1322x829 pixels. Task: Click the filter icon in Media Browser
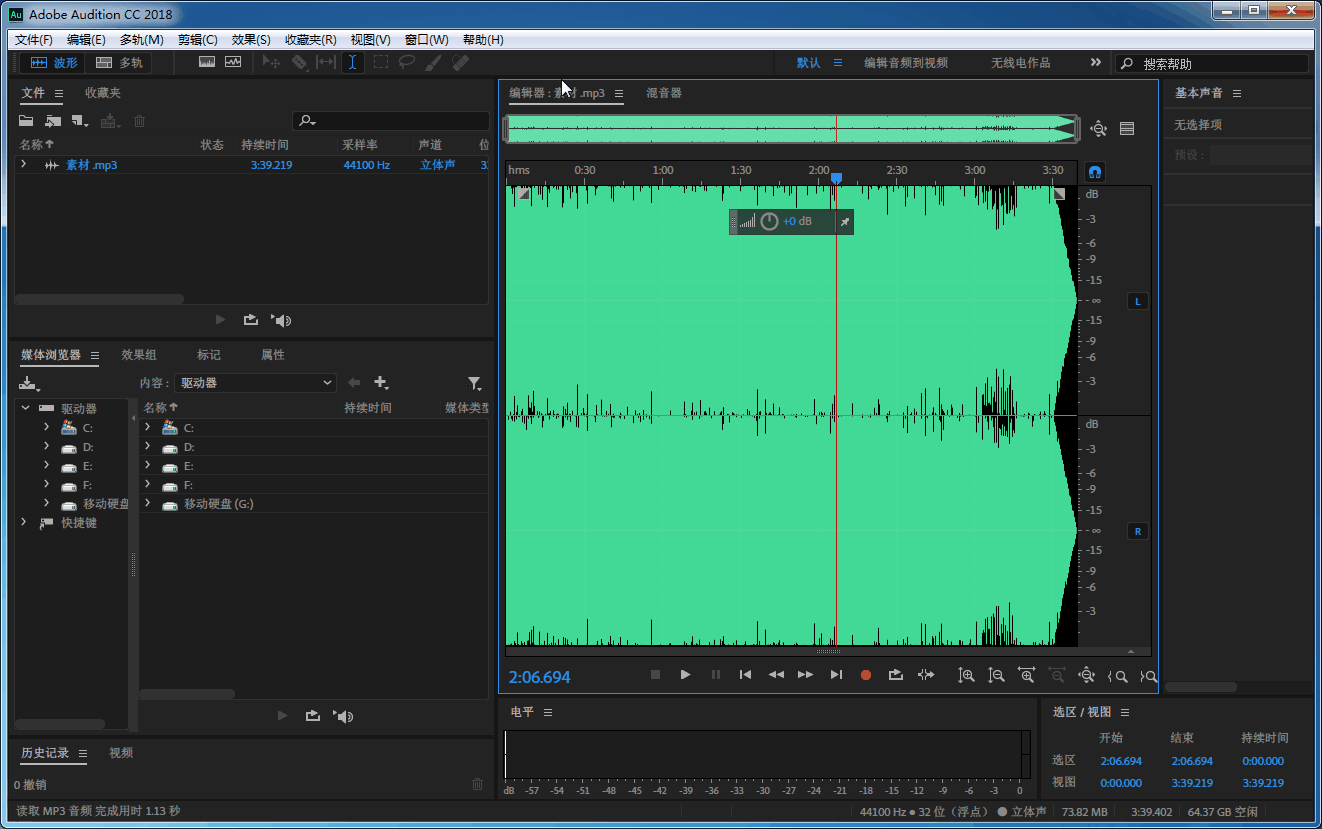tap(475, 383)
